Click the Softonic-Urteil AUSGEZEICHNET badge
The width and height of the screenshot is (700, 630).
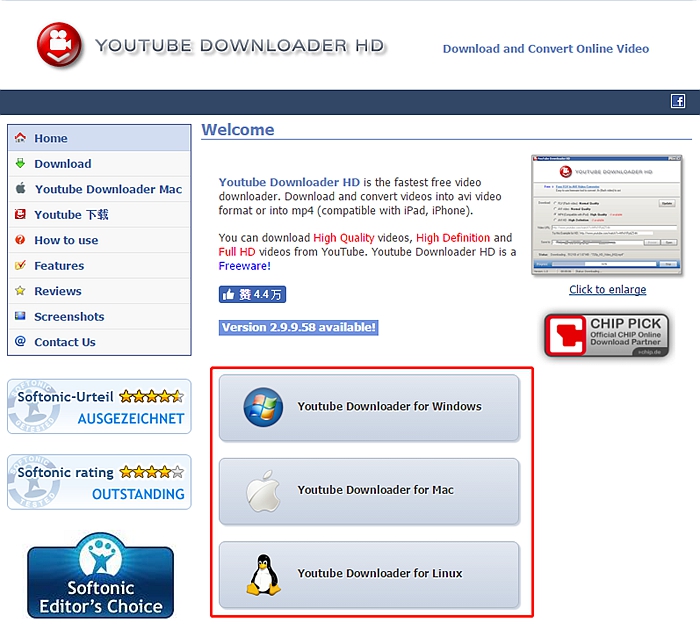coord(99,406)
